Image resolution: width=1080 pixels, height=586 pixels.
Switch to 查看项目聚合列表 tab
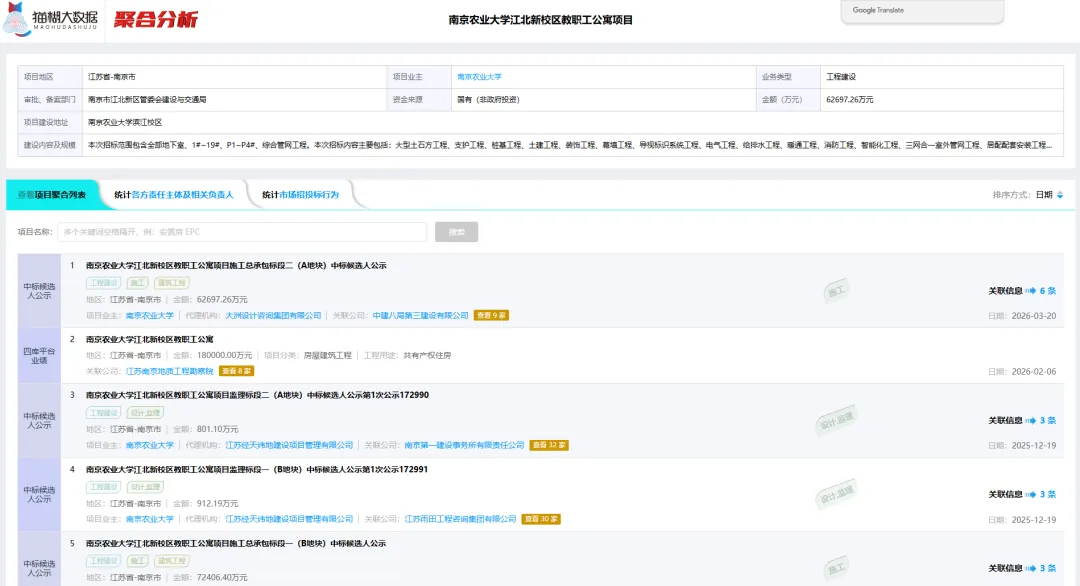click(x=52, y=195)
